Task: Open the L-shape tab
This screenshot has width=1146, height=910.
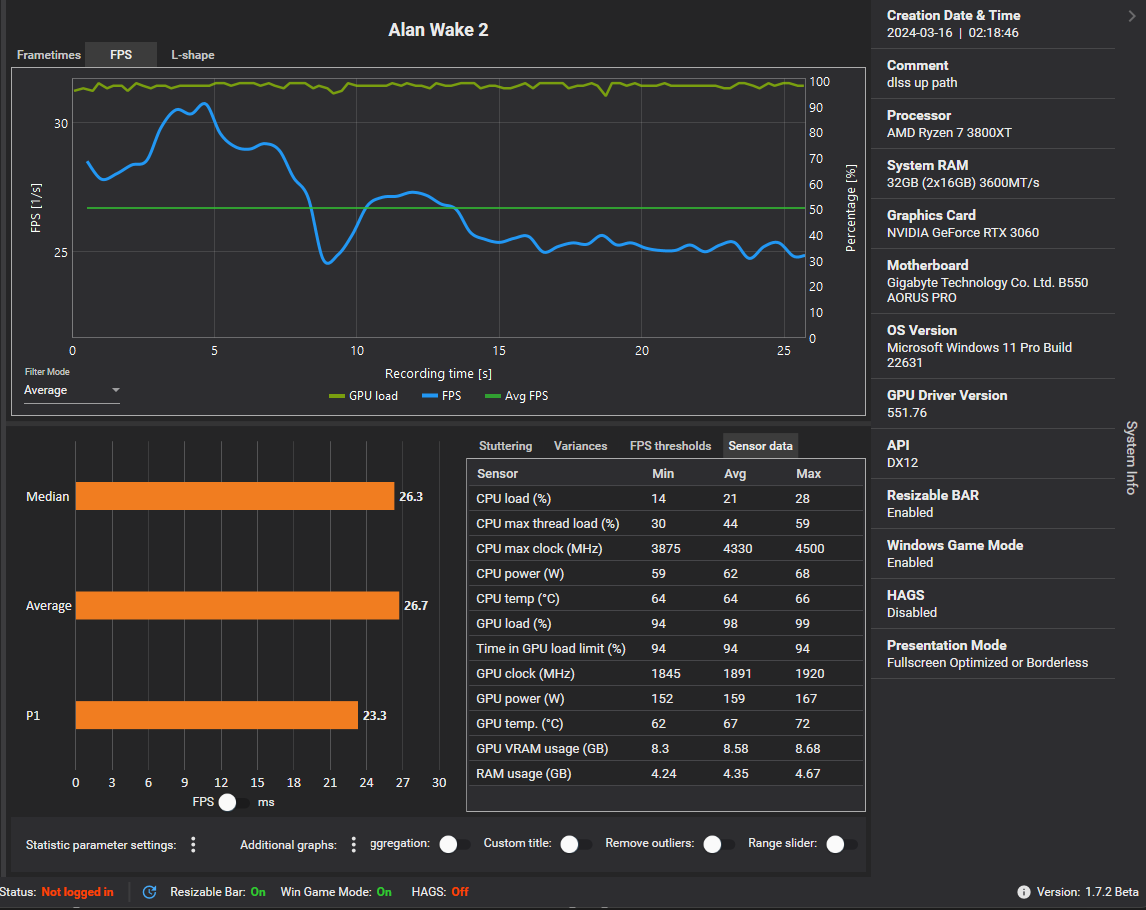Action: click(192, 55)
